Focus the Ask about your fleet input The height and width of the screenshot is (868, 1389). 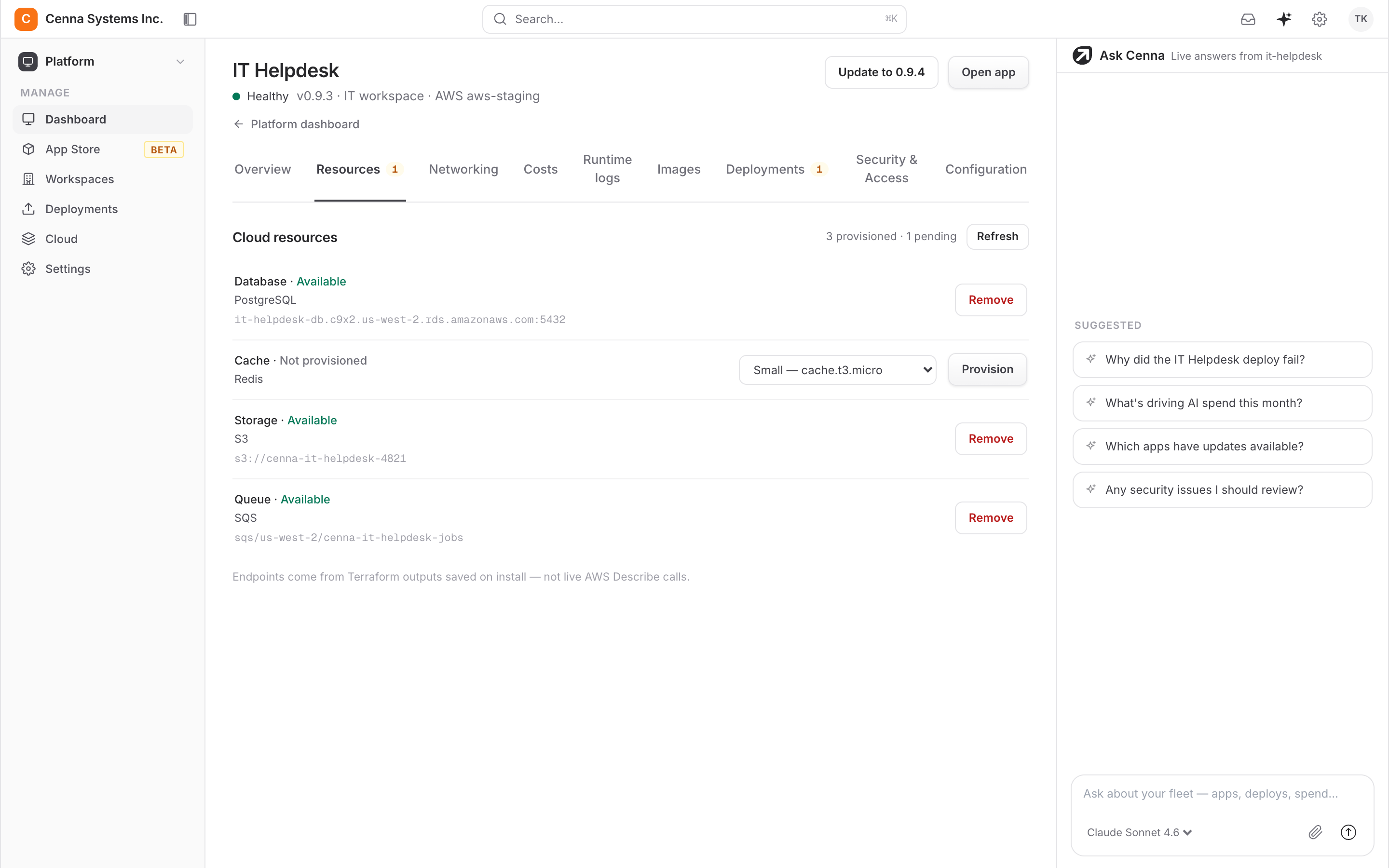(x=1222, y=793)
